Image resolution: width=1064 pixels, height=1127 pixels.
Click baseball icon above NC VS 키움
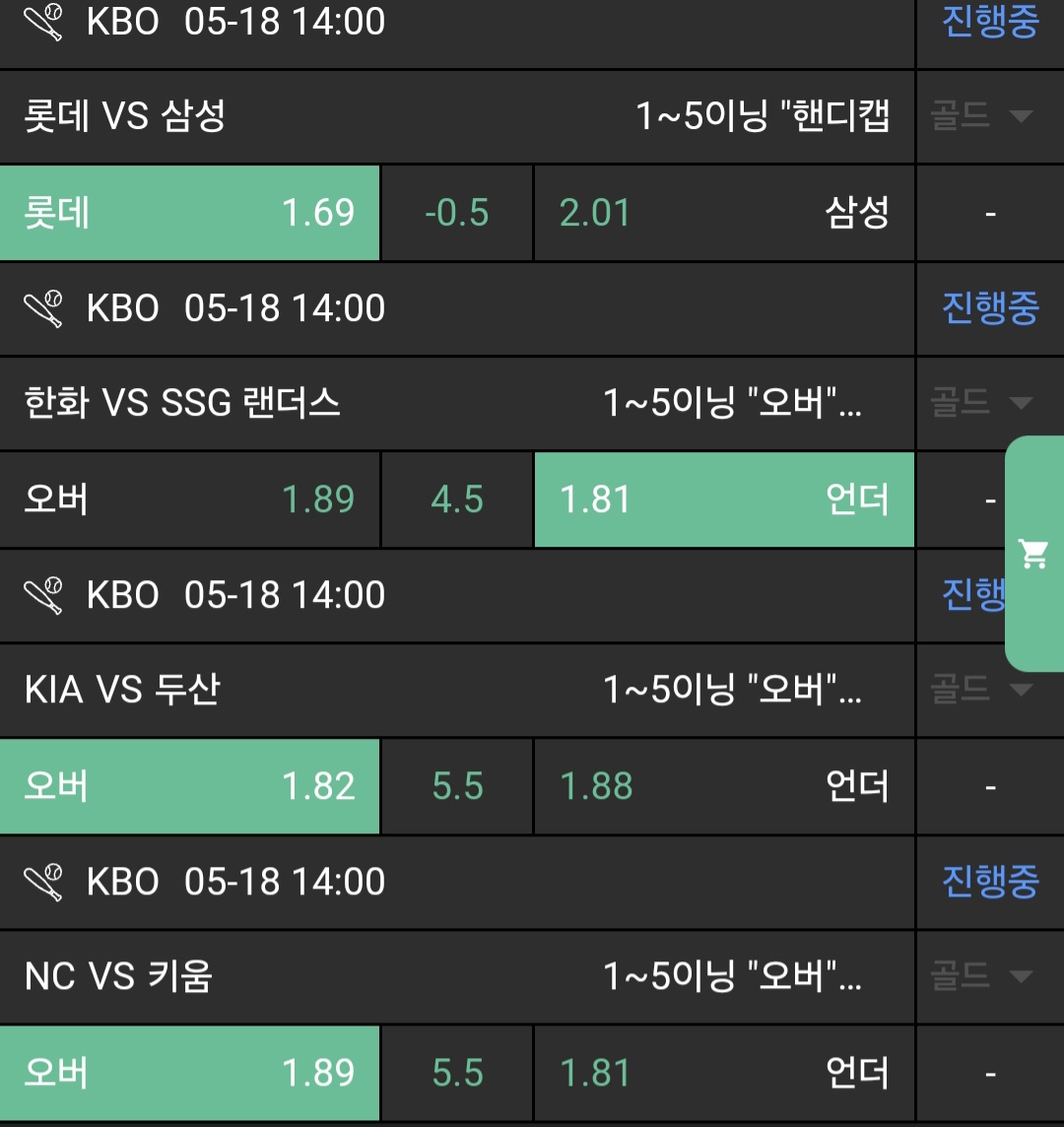tap(43, 882)
